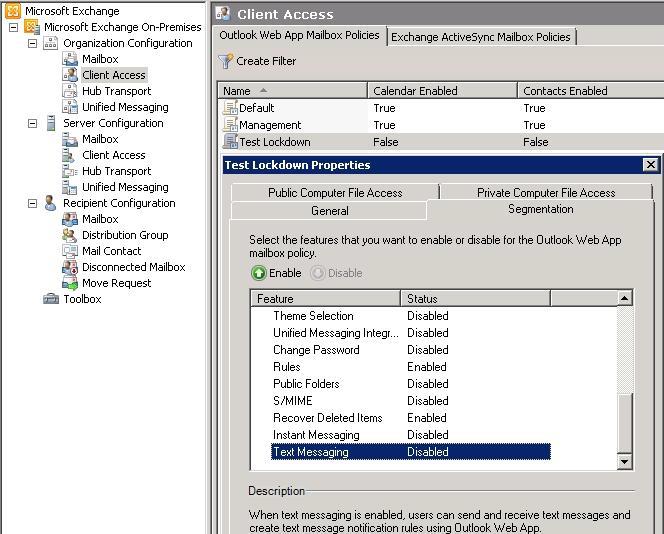Select the Instant Messaging feature row
664x534 pixels.
pyautogui.click(x=411, y=435)
